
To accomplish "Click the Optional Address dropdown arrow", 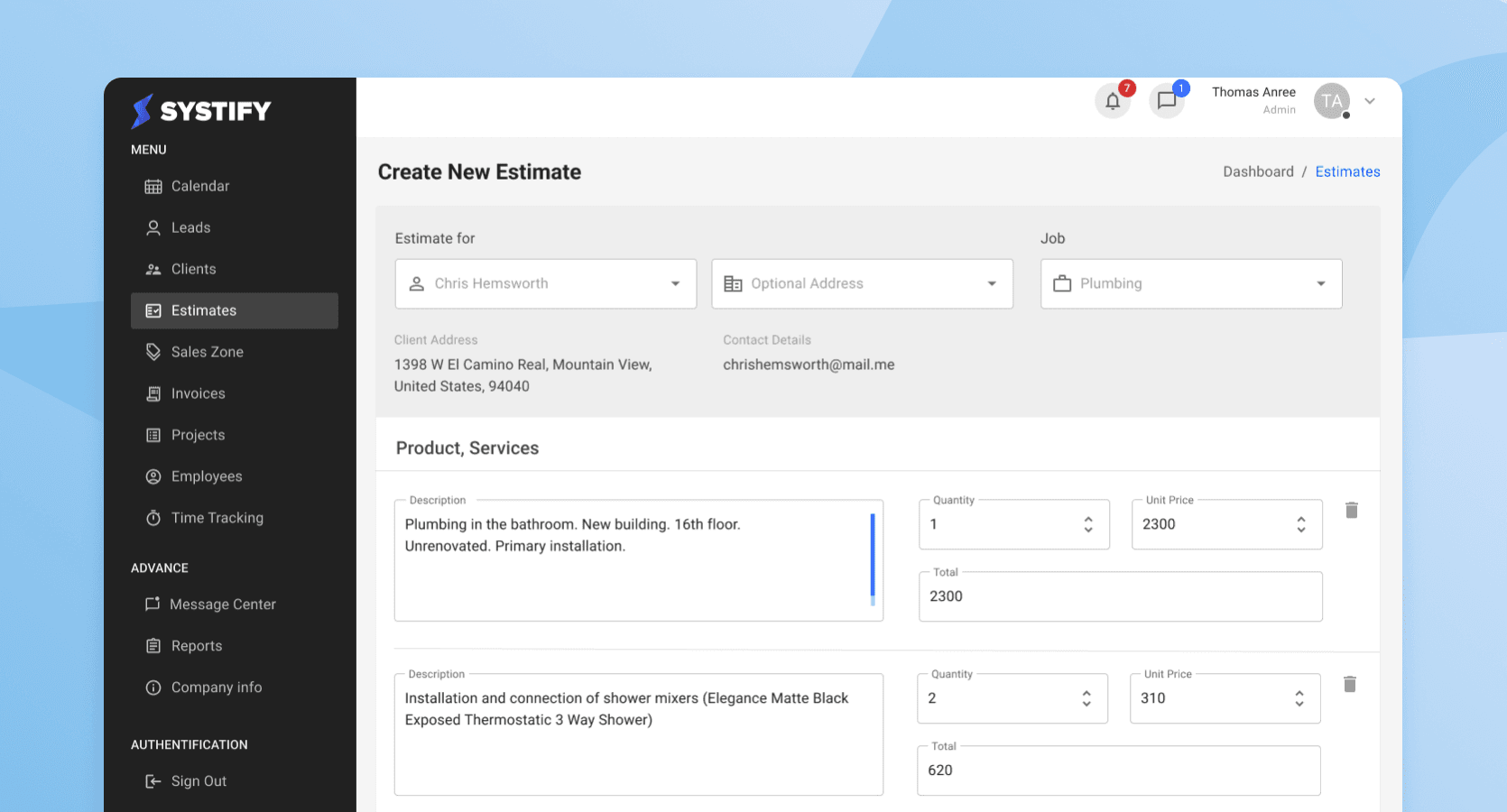I will point(992,284).
